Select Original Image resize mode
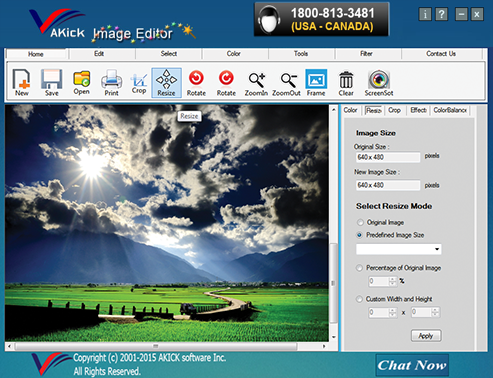This screenshot has height=378, width=493. [360, 222]
